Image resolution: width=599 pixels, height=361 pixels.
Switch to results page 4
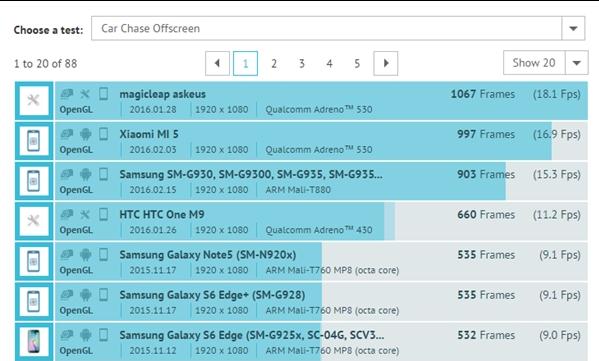pyautogui.click(x=329, y=63)
